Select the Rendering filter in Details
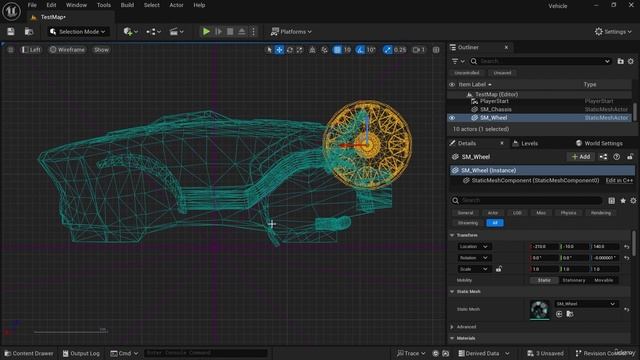The width and height of the screenshot is (640, 360). click(x=601, y=213)
